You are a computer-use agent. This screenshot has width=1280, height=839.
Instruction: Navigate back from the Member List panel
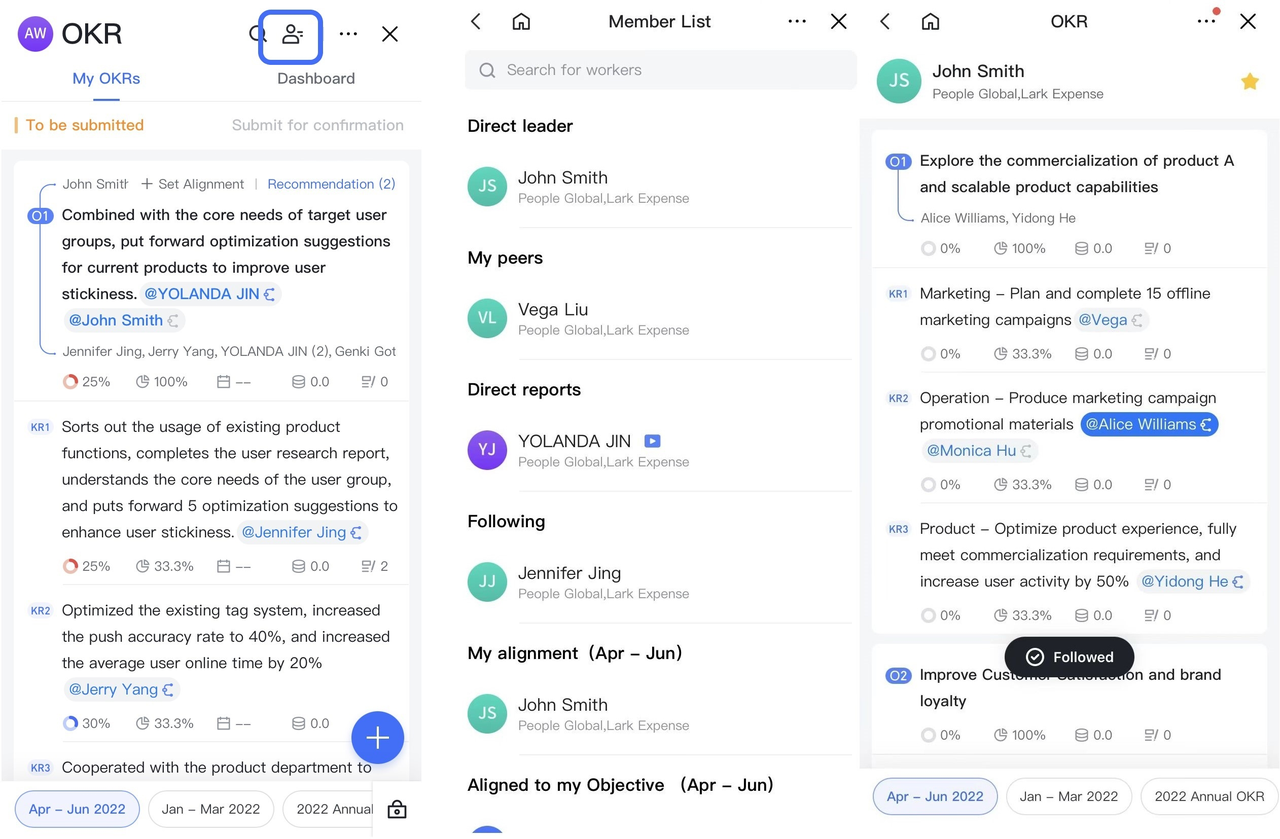pyautogui.click(x=476, y=21)
